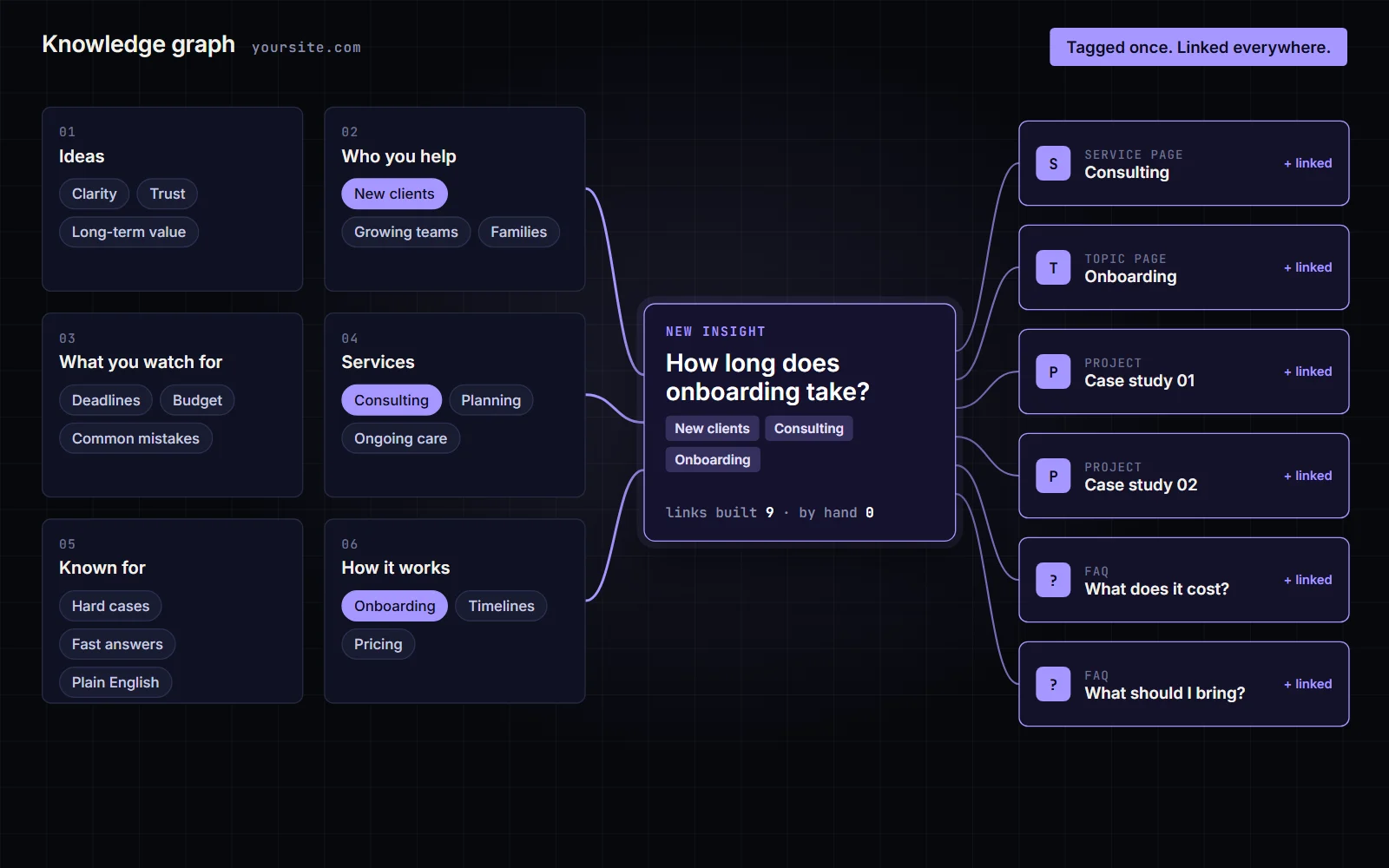The height and width of the screenshot is (868, 1389).
Task: Click + linked on What should I bring?
Action: (1307, 684)
